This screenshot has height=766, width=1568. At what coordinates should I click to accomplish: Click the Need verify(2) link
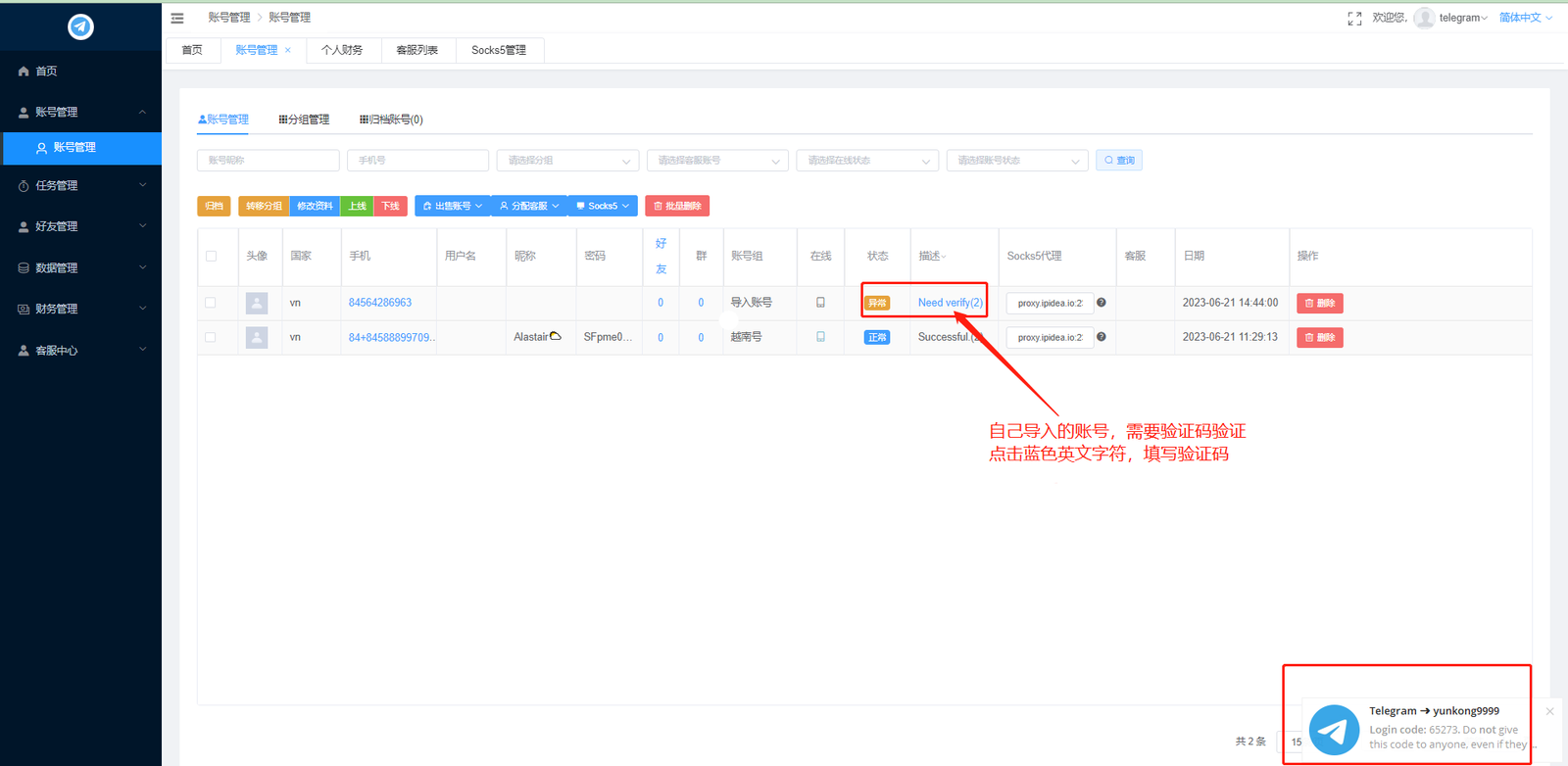[950, 303]
